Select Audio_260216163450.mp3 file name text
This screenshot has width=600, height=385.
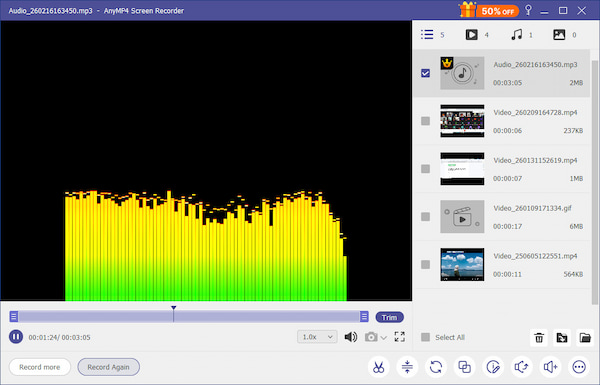click(x=535, y=65)
